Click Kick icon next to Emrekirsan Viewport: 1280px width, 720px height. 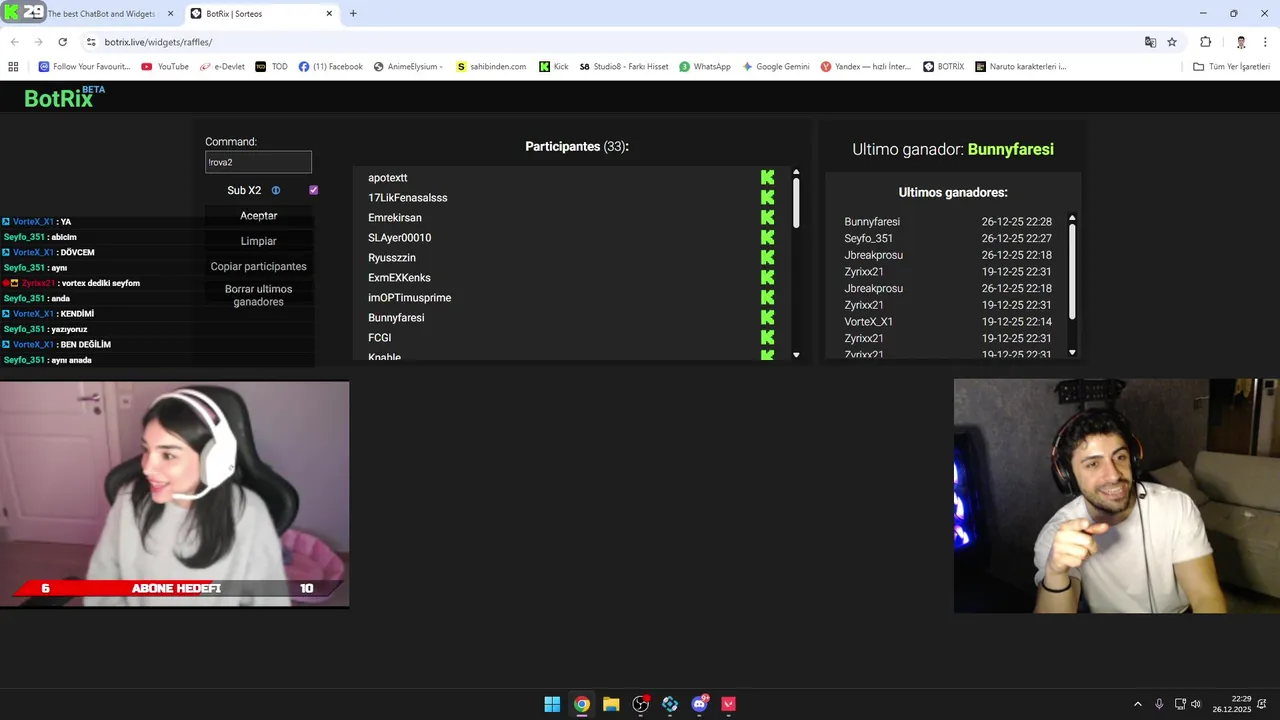tap(767, 217)
